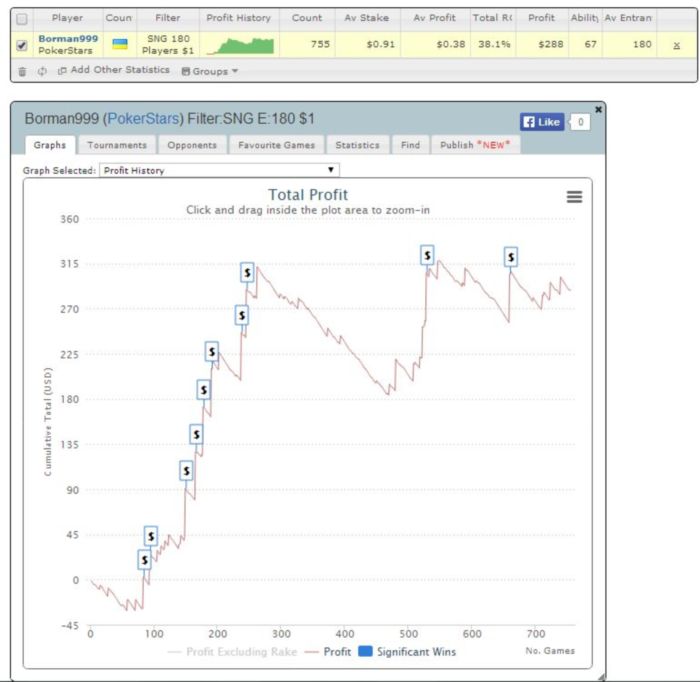
Task: Toggle the header select-all checkbox
Action: pyautogui.click(x=21, y=19)
